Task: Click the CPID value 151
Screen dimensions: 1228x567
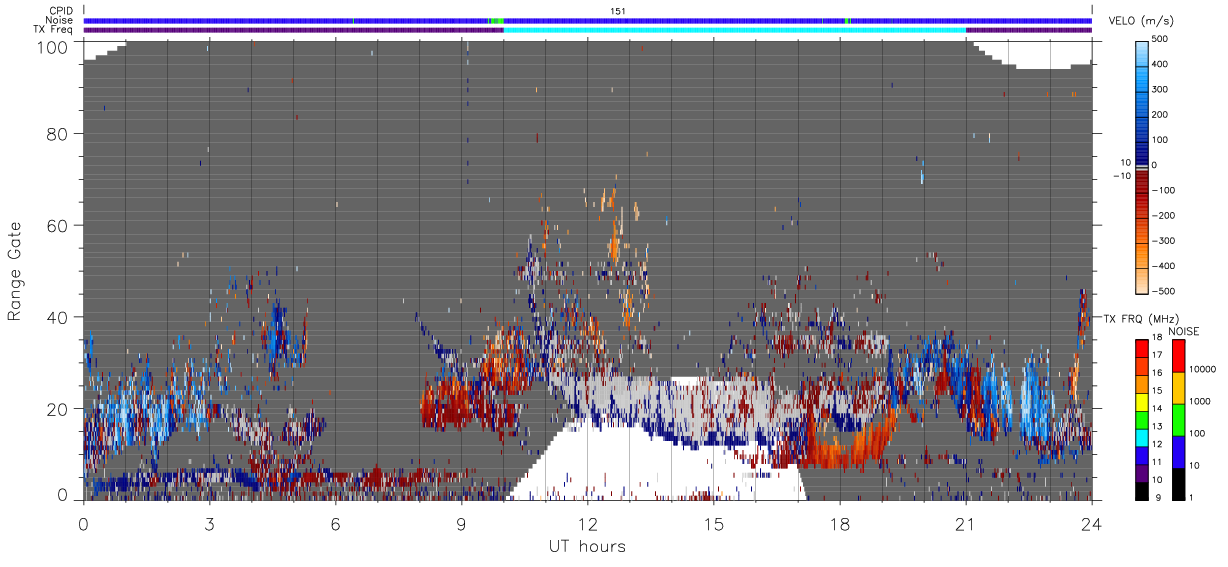Action: 617,11
